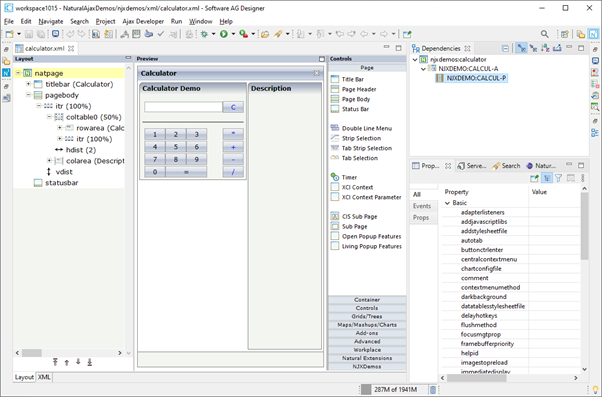Click the C clear button in calculator preview
The image size is (602, 397).
233,107
